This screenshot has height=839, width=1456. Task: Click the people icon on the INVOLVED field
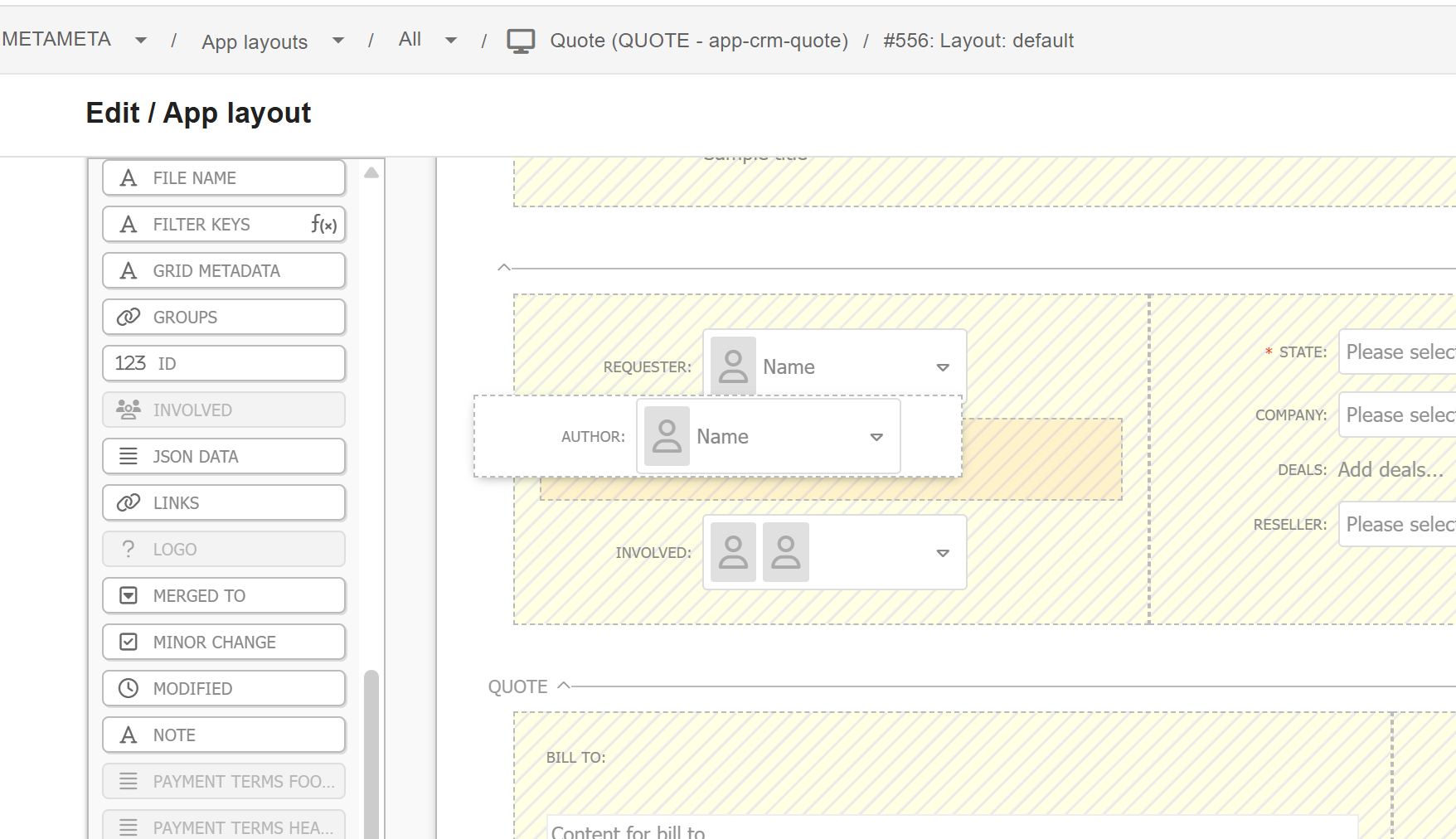point(127,410)
